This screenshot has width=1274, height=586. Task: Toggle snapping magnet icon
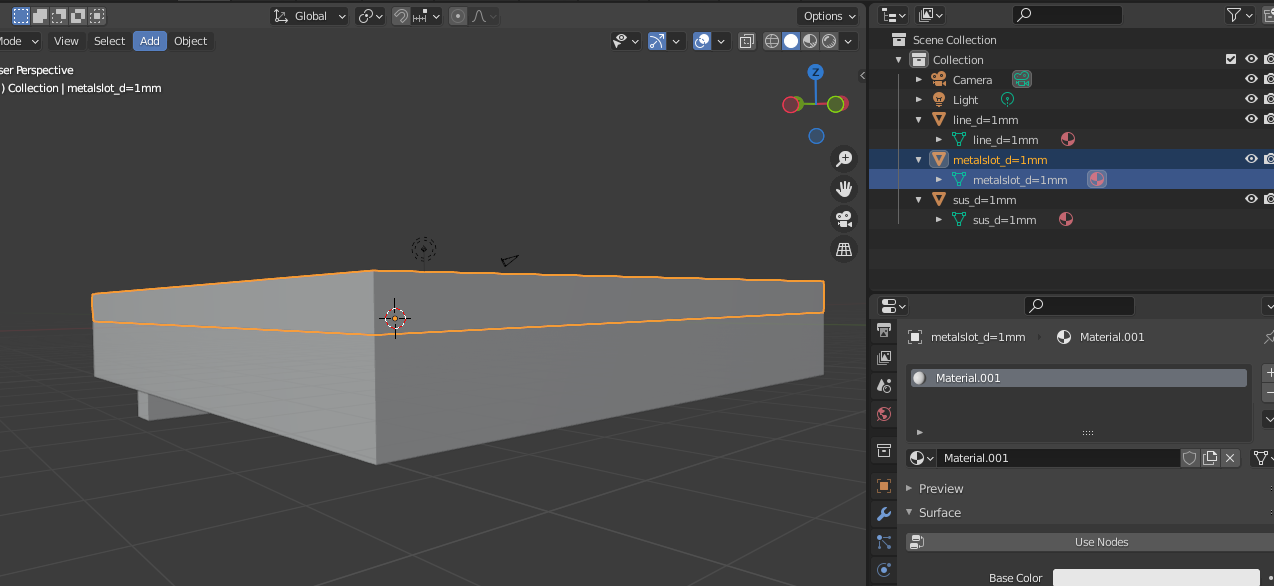[400, 16]
